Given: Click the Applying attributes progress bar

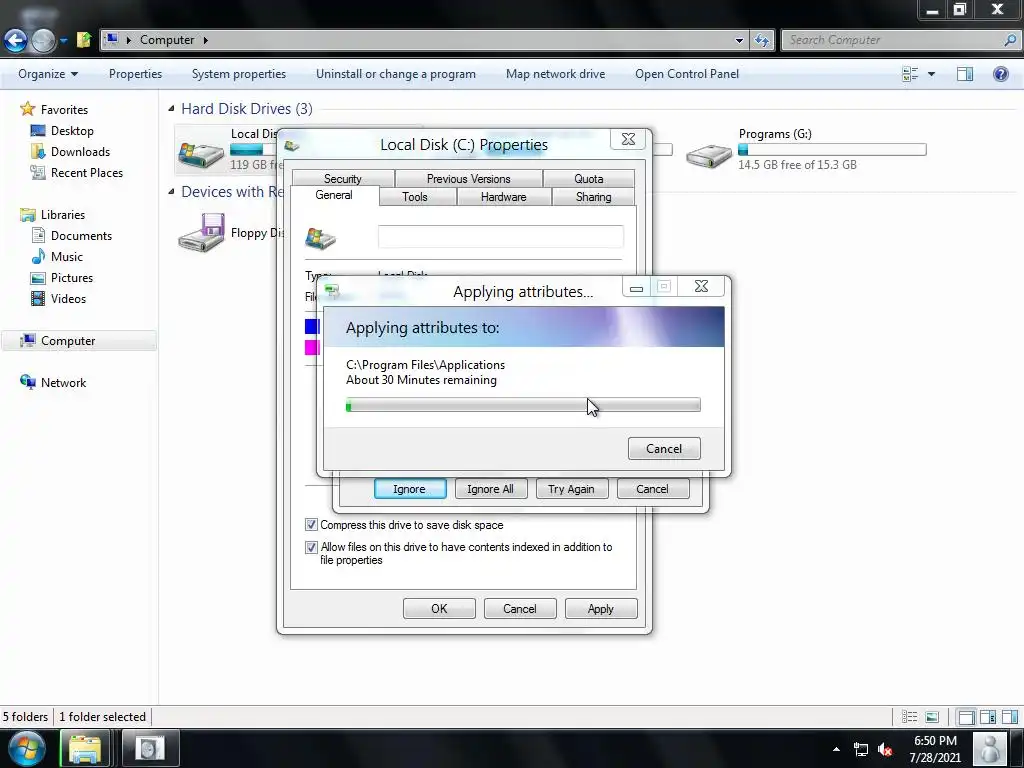Looking at the screenshot, I should tap(523, 406).
